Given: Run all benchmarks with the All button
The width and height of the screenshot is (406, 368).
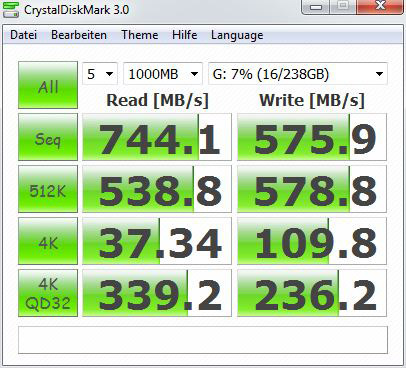Looking at the screenshot, I should pyautogui.click(x=48, y=85).
